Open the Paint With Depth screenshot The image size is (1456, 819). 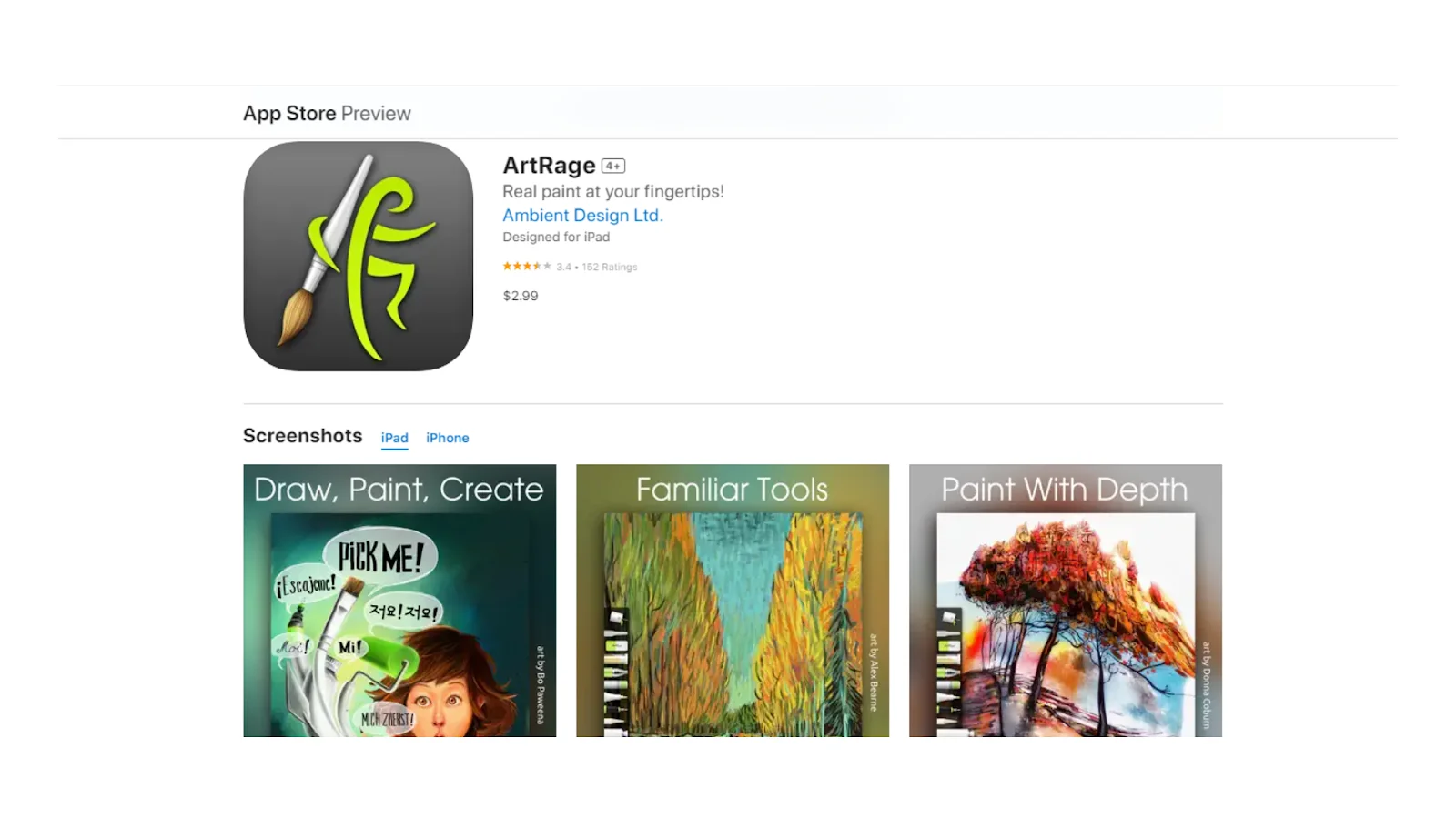click(1066, 601)
